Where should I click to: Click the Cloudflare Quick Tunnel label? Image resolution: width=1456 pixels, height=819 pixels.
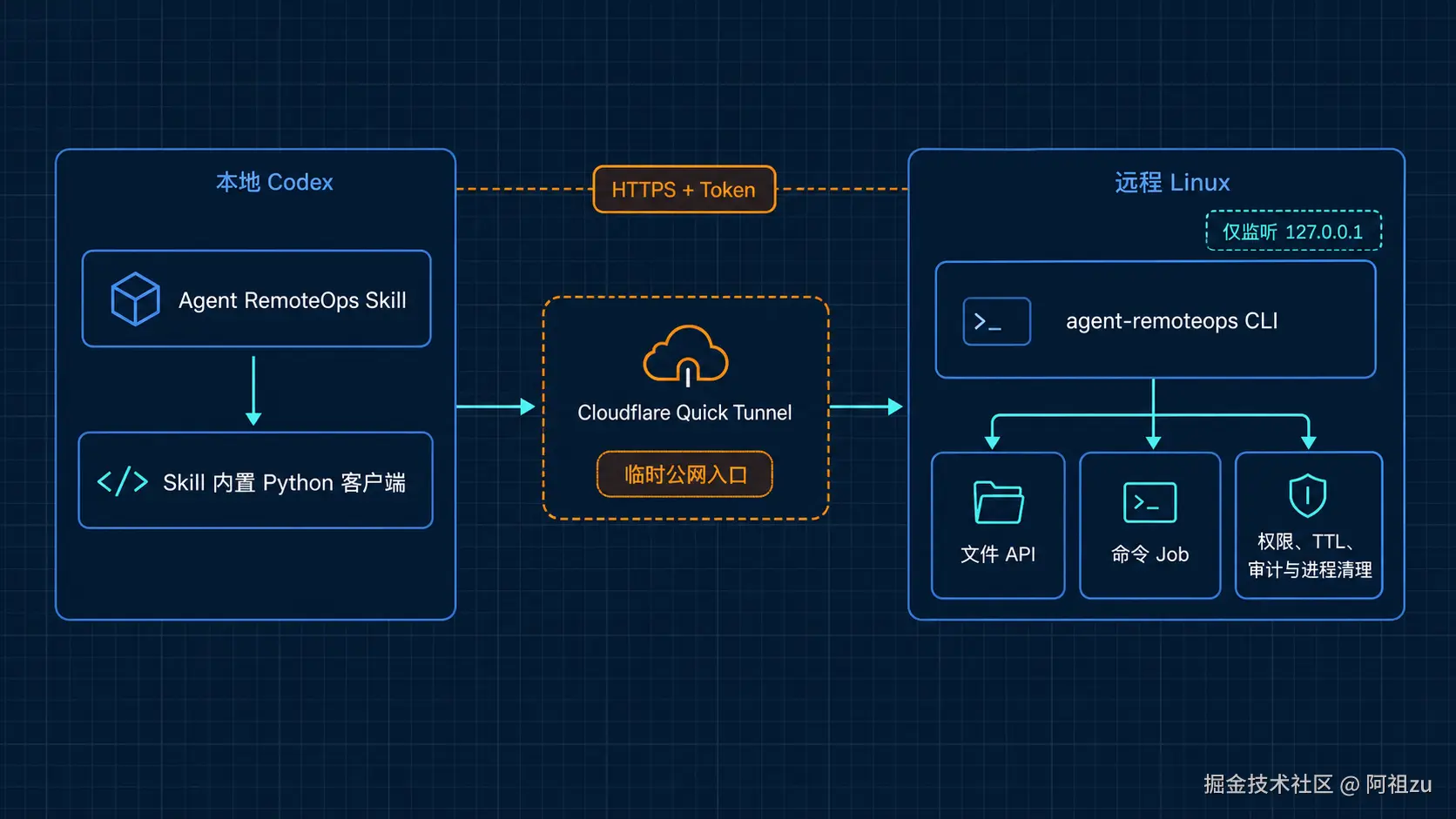pyautogui.click(x=684, y=413)
